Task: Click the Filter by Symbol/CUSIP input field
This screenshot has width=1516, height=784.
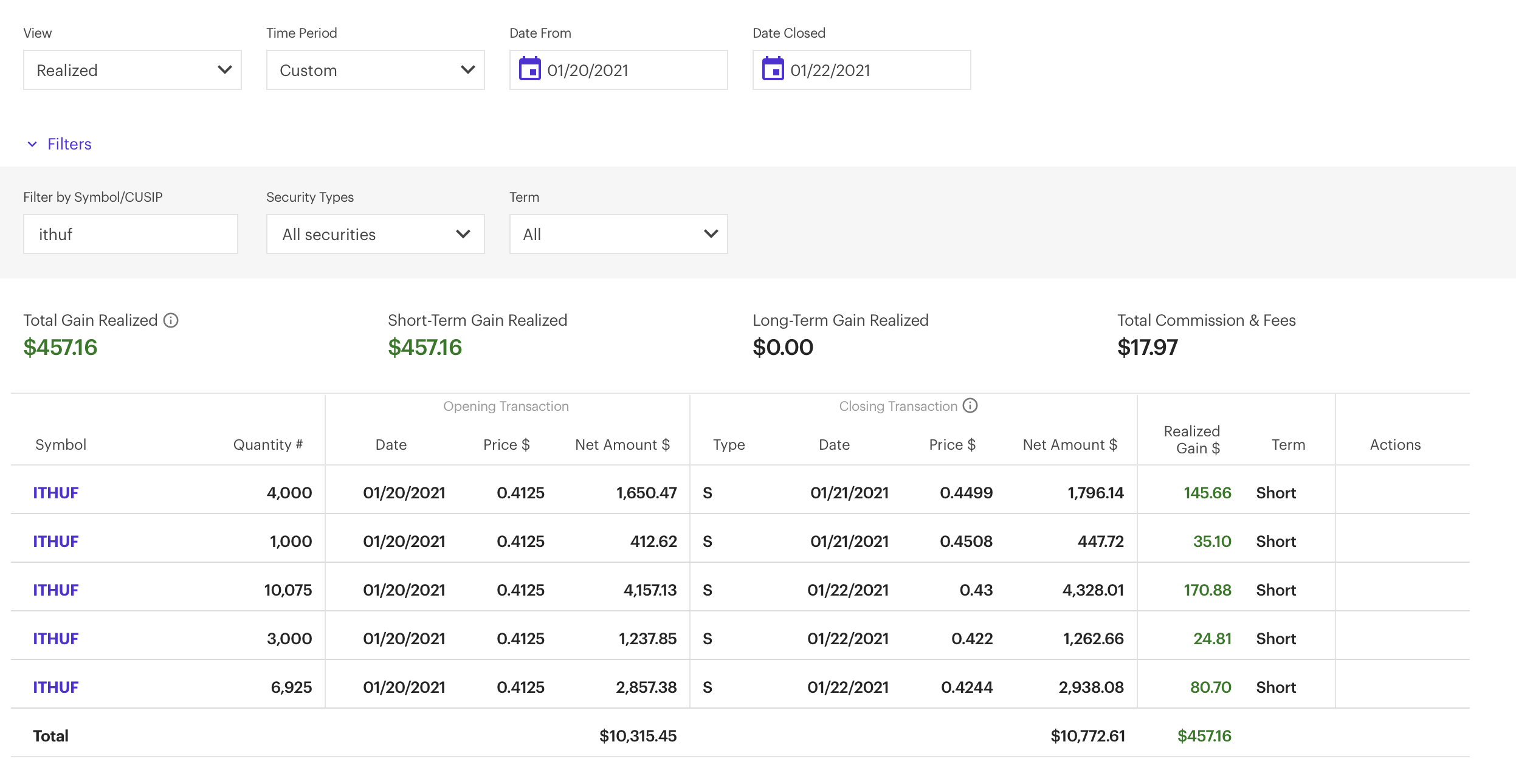Action: coord(130,235)
